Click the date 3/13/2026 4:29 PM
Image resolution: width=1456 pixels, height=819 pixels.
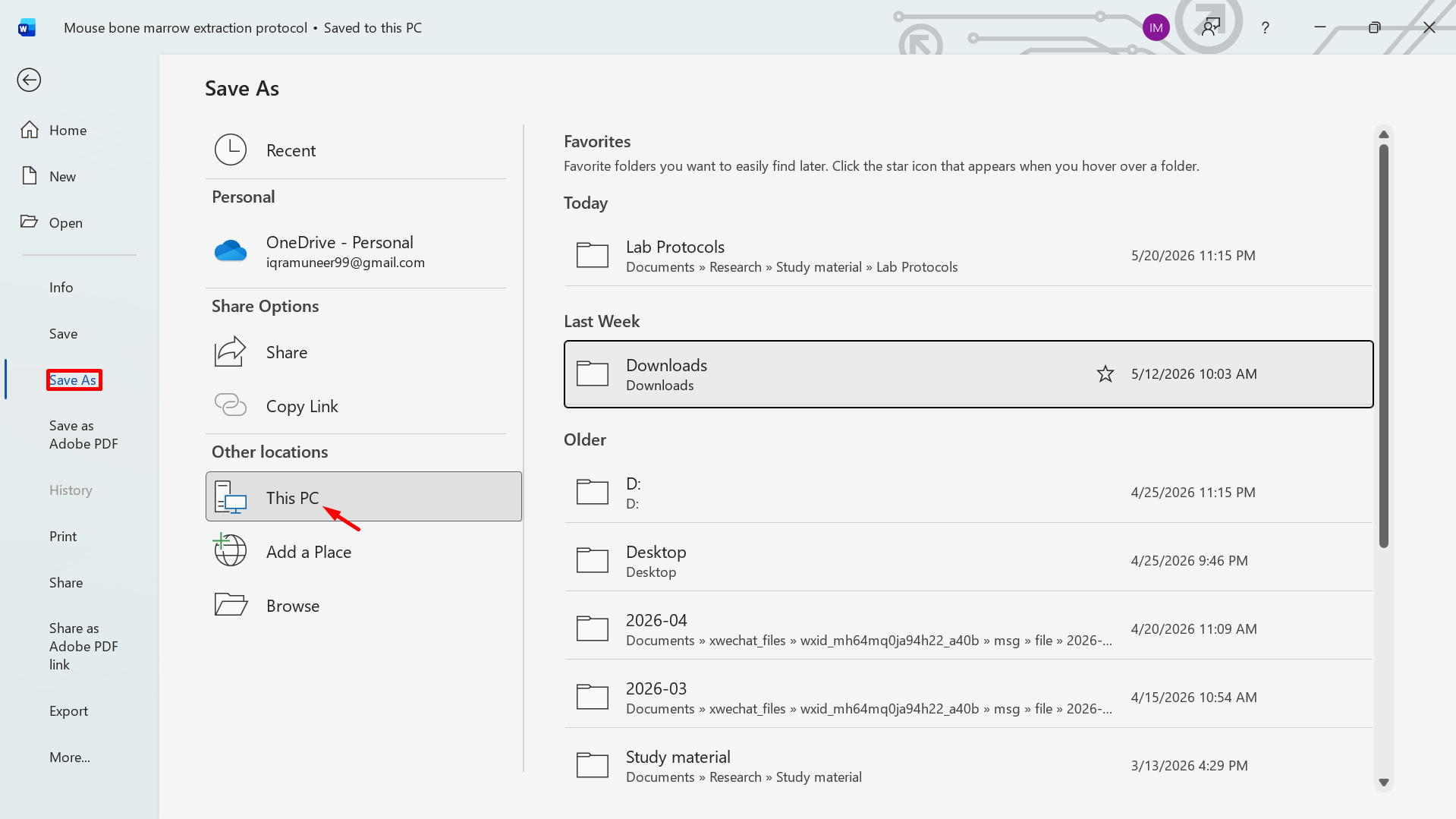[1189, 765]
